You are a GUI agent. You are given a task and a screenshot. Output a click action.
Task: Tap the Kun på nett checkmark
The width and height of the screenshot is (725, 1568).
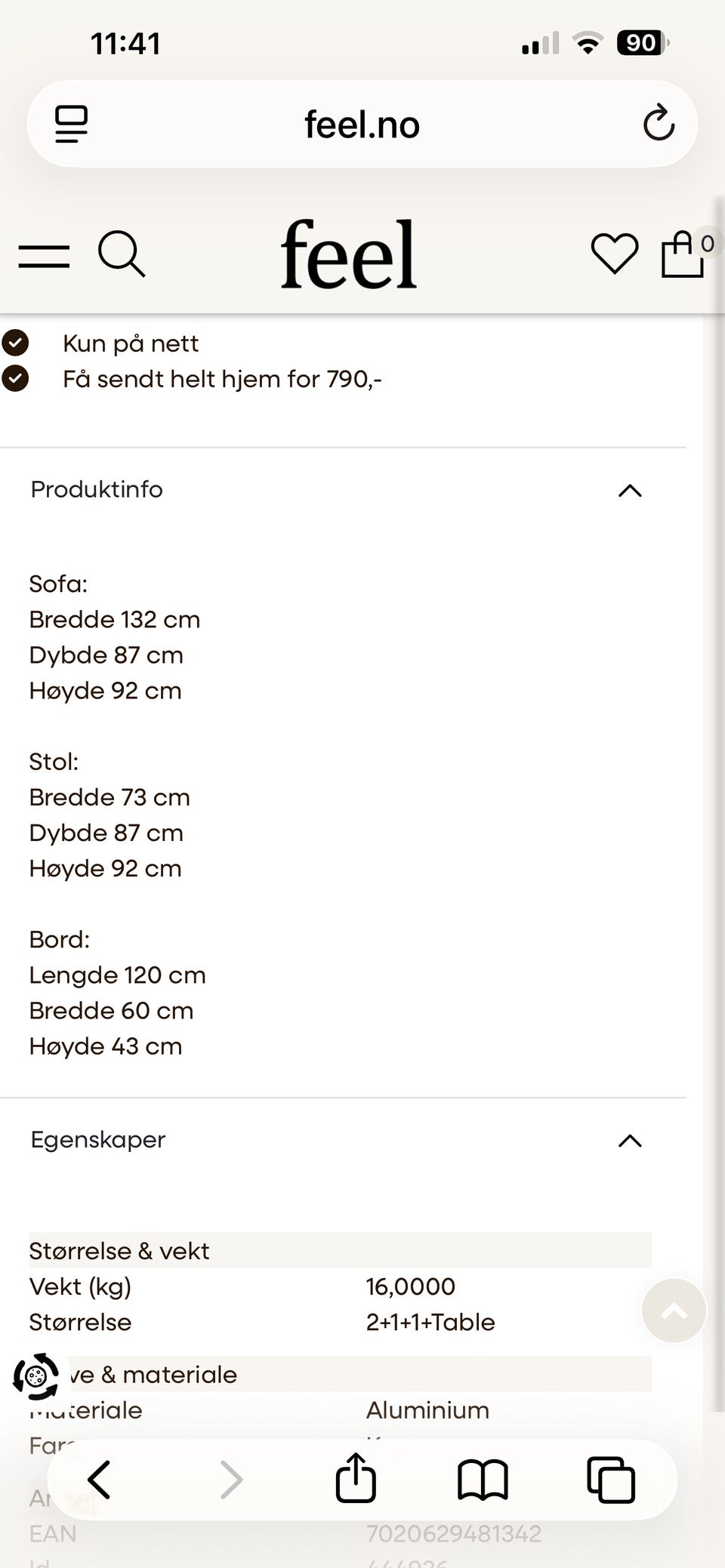click(15, 343)
